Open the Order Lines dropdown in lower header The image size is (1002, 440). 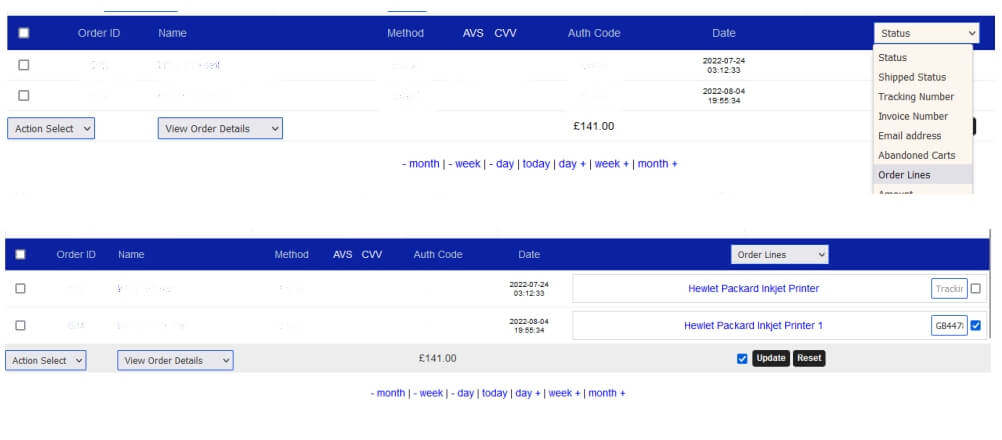(780, 255)
